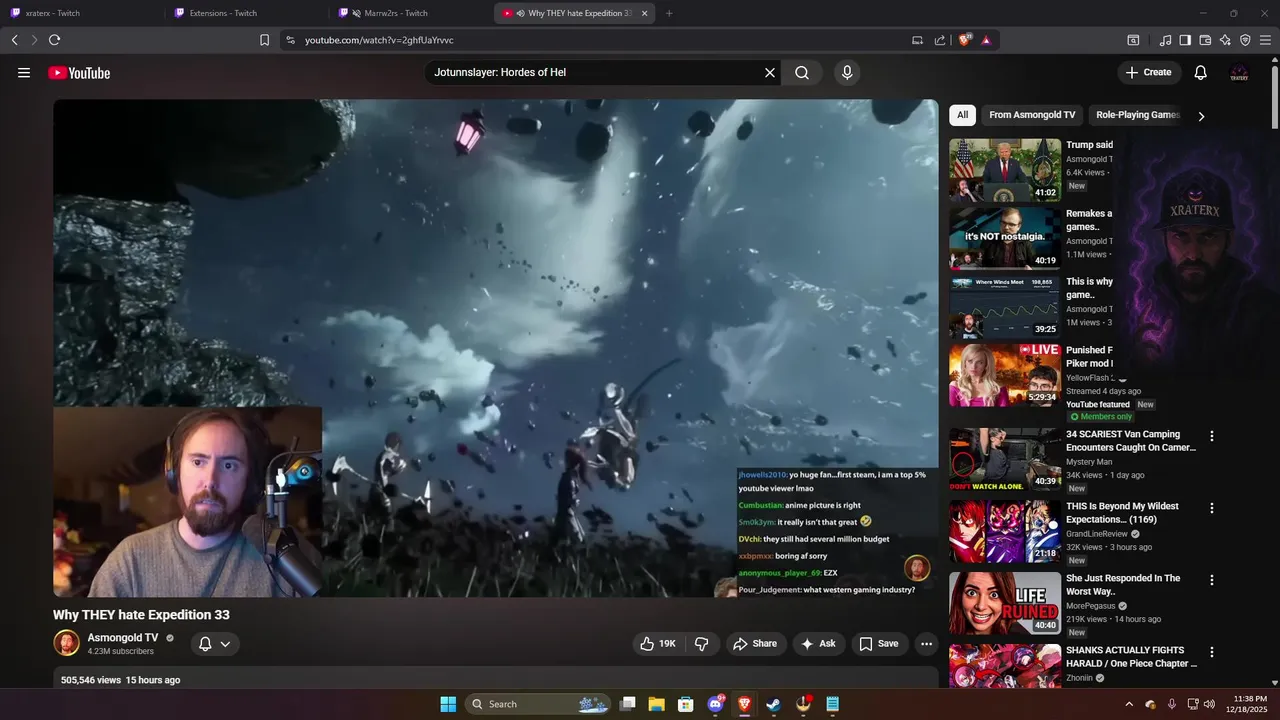Open 34 SCARIEST Van Camping thumbnail

(1005, 459)
